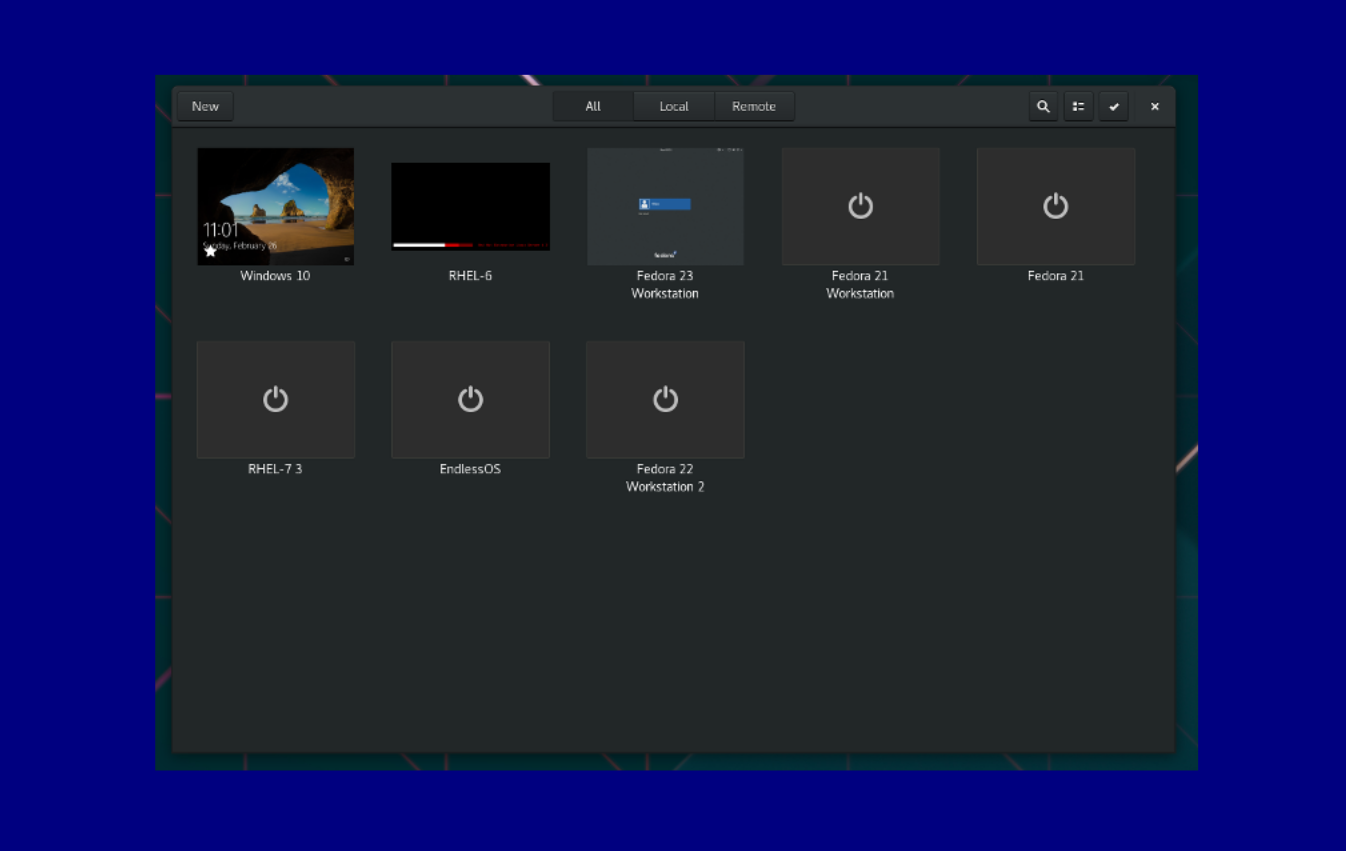Open the Fedora 23 Workstation thumbnail
The width and height of the screenshot is (1346, 851).
(x=665, y=206)
